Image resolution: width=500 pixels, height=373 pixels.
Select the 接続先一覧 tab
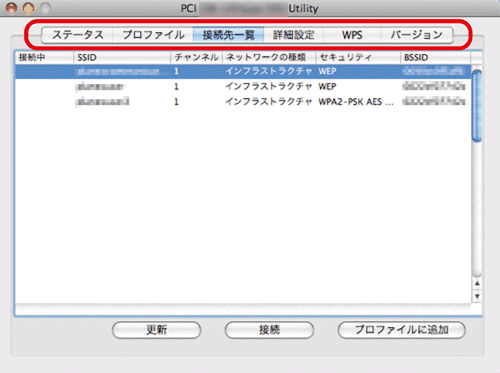point(228,35)
